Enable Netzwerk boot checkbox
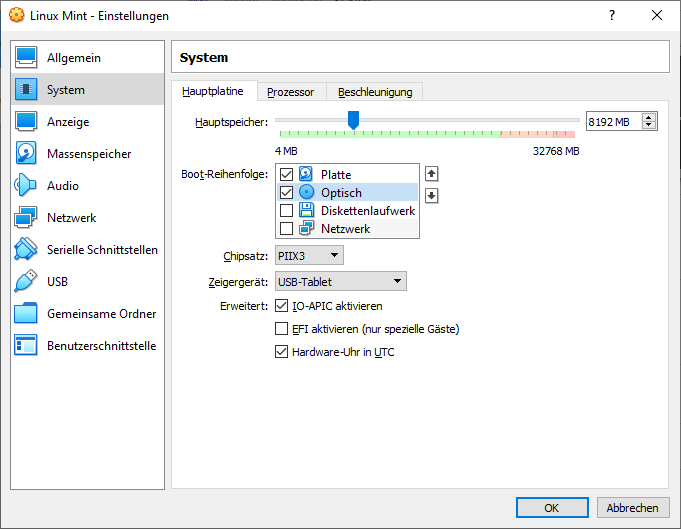Screen dimensions: 681x529 point(286,228)
